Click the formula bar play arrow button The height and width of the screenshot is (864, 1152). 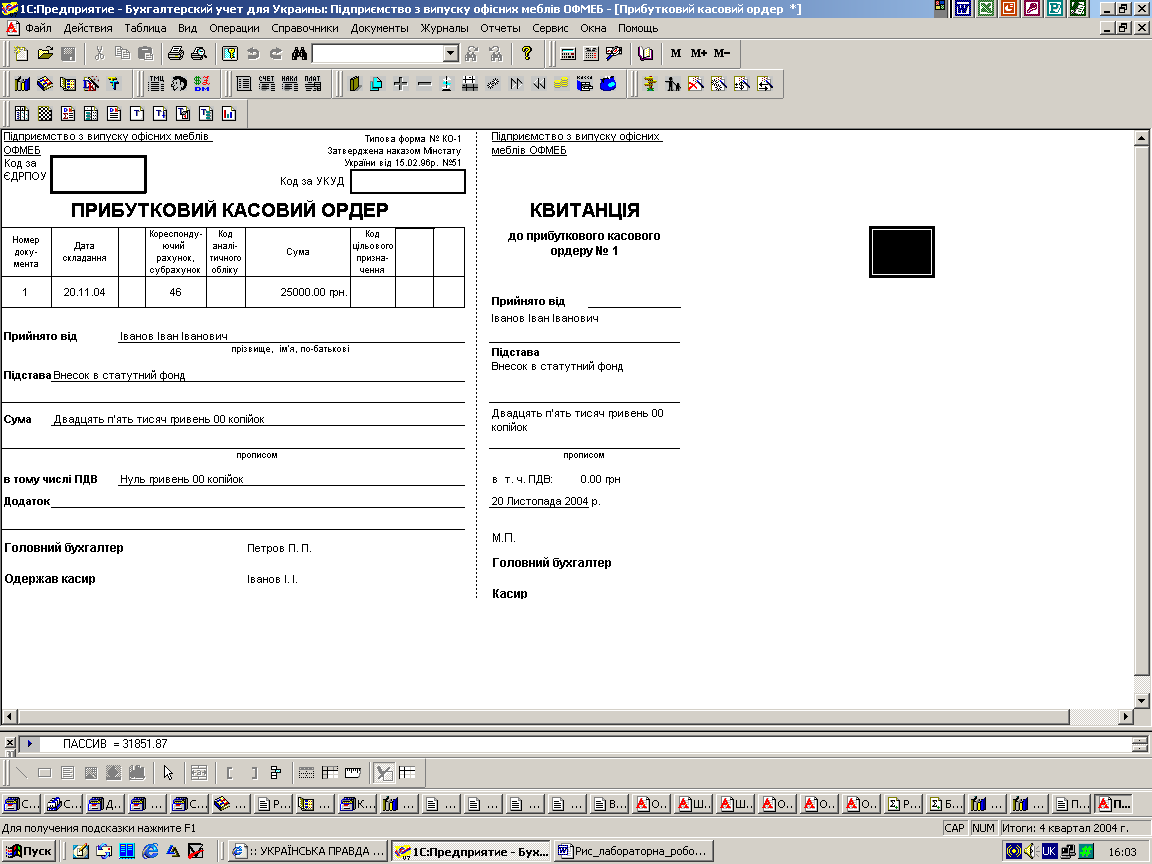29,744
